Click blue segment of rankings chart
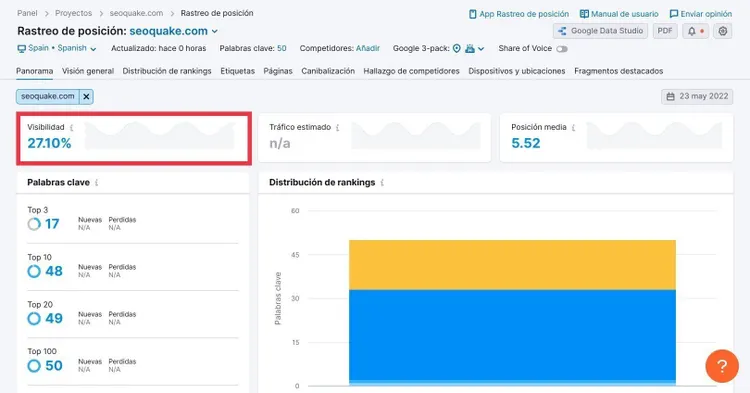This screenshot has width=750, height=393. tap(512, 335)
